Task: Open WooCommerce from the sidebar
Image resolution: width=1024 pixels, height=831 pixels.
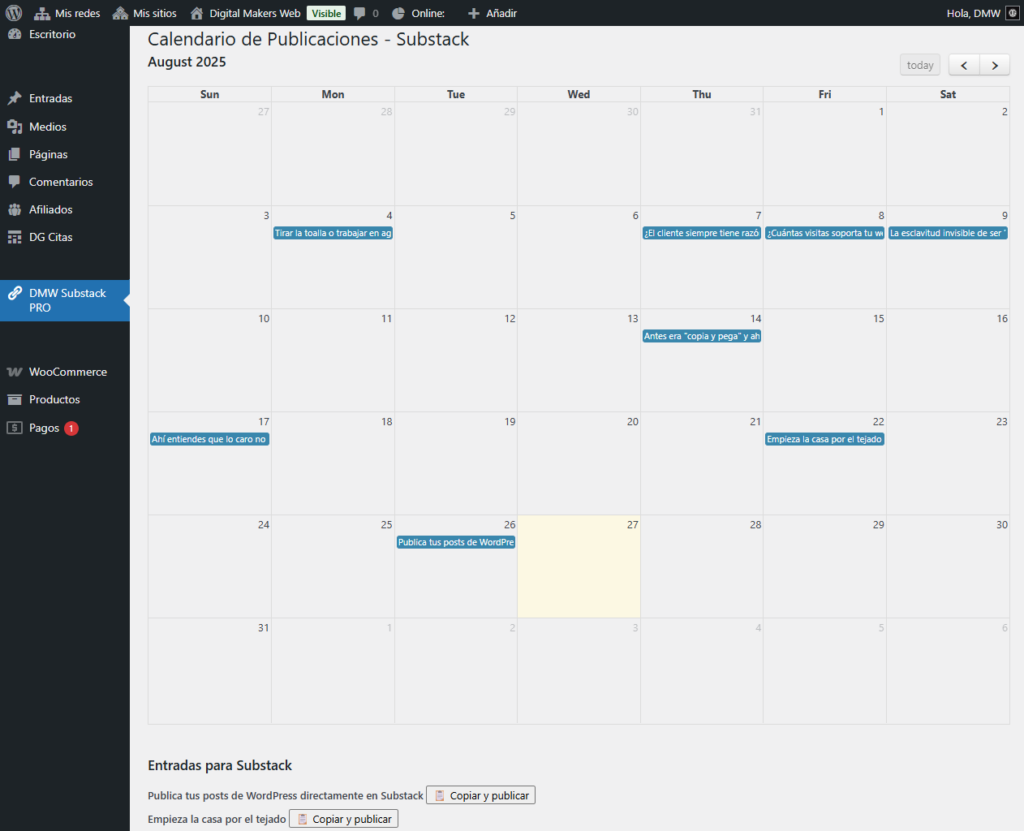Action: coord(67,372)
